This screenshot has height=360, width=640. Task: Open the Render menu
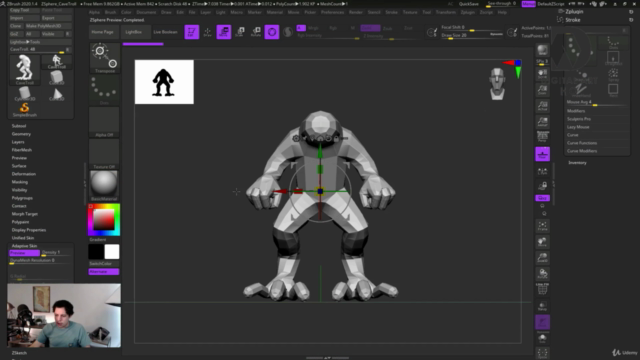coord(356,12)
